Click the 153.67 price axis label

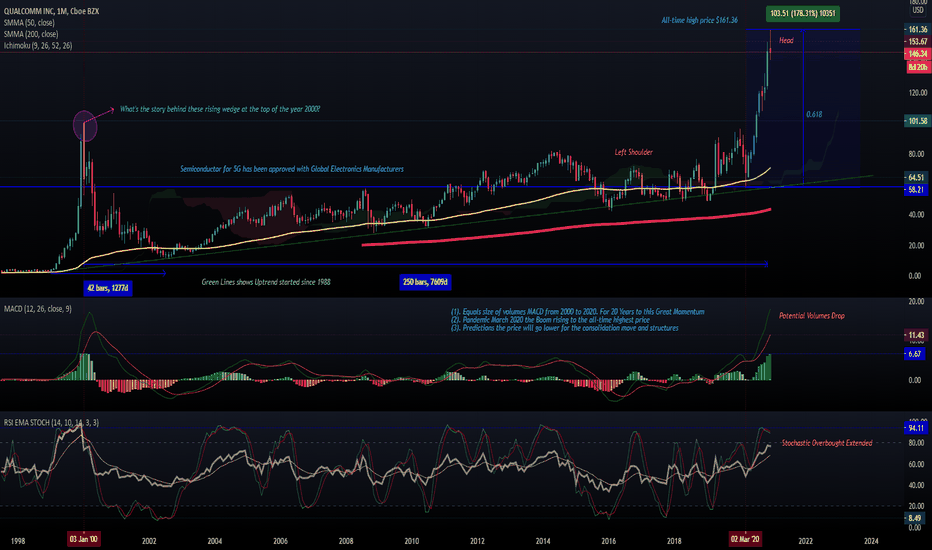point(917,41)
